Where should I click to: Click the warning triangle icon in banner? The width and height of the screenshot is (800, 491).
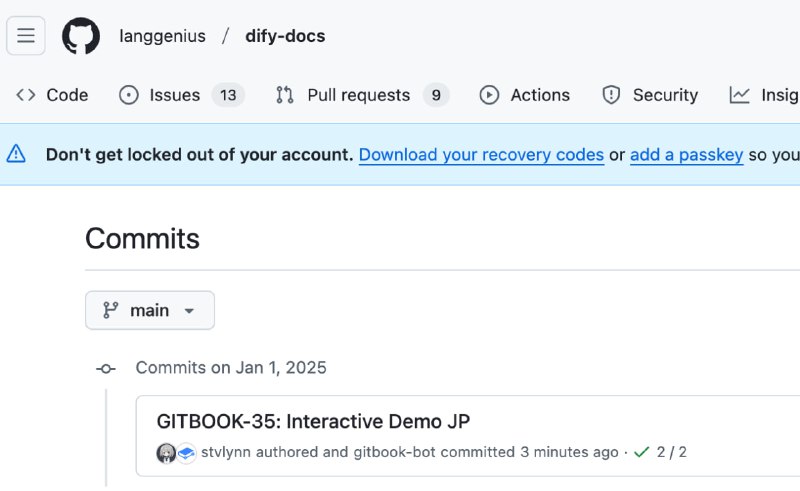17,154
